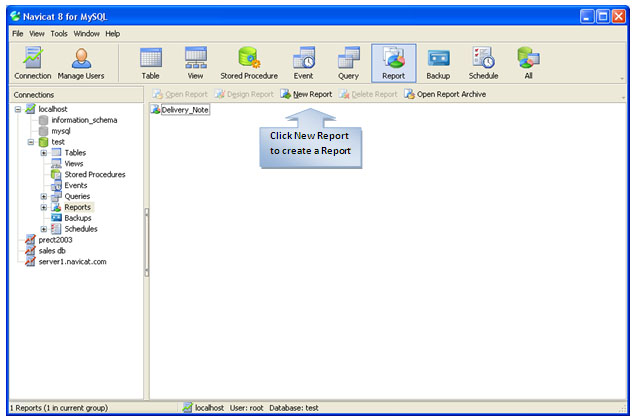Switch to the View object list

[x=196, y=63]
